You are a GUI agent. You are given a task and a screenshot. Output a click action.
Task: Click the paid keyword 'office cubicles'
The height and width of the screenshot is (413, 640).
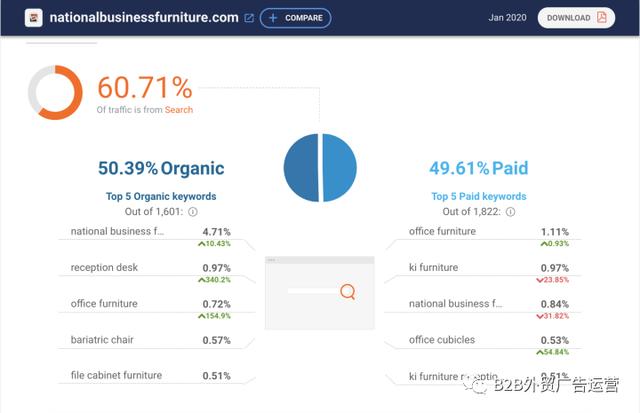tap(442, 340)
